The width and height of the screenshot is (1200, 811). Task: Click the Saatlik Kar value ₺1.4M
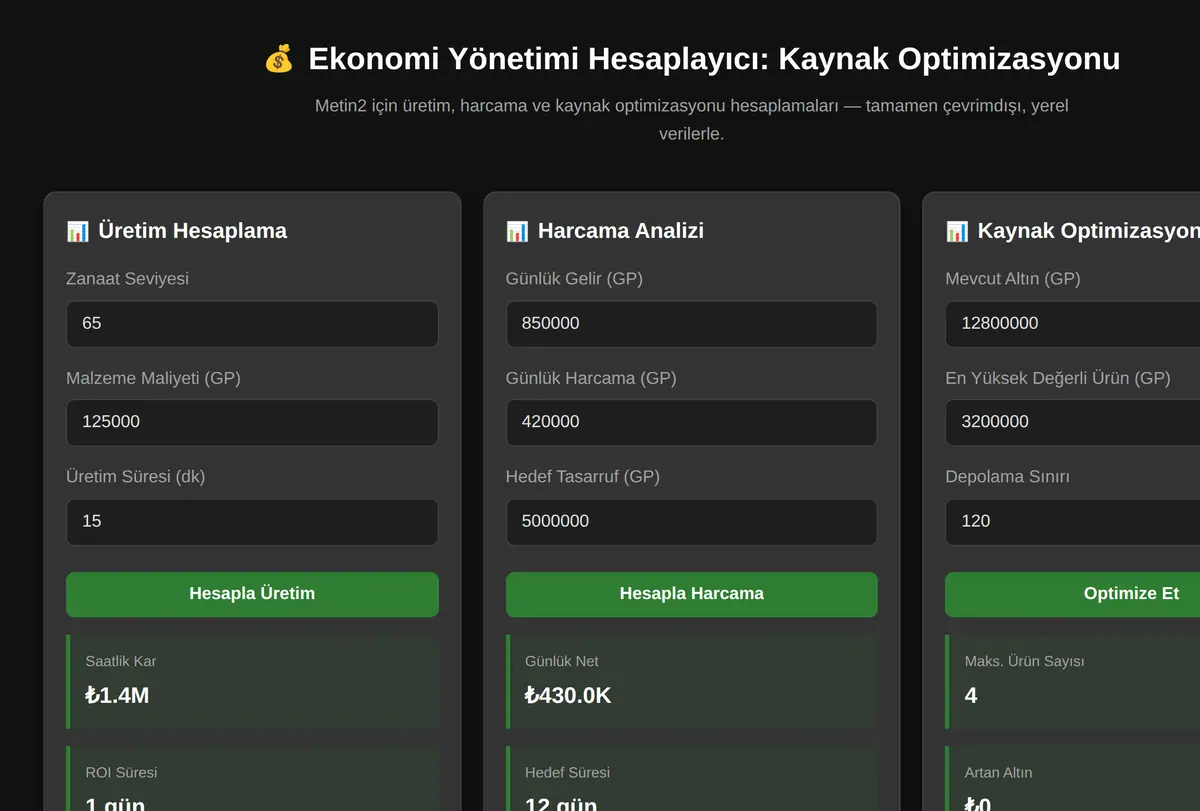[x=117, y=695]
